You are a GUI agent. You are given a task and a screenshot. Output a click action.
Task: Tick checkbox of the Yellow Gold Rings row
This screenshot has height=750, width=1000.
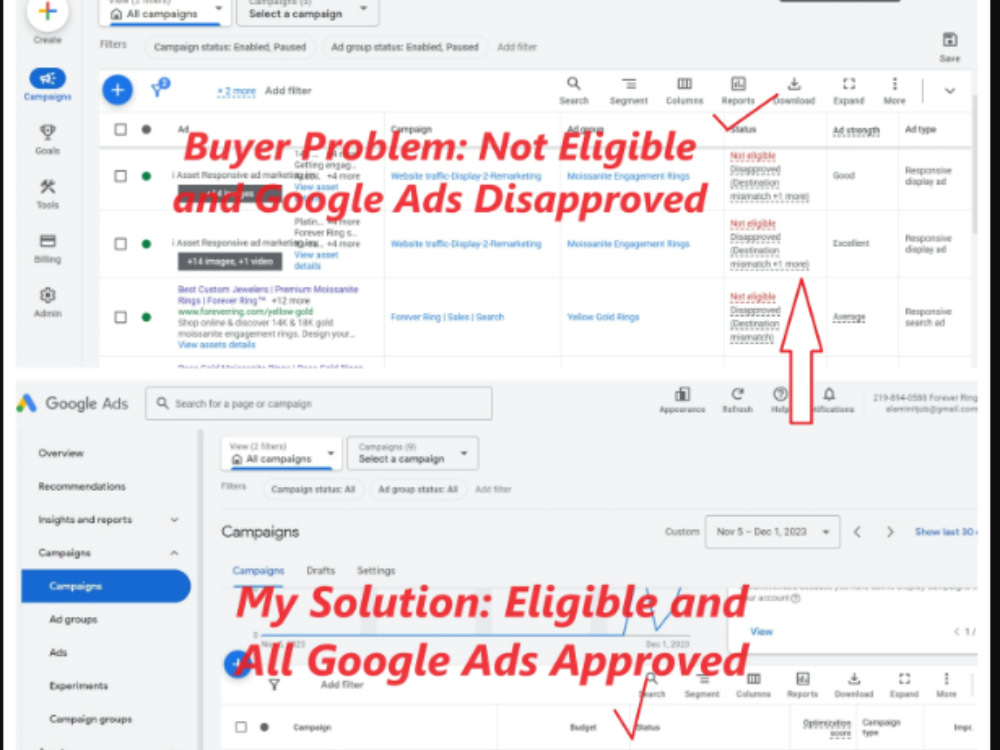(121, 317)
